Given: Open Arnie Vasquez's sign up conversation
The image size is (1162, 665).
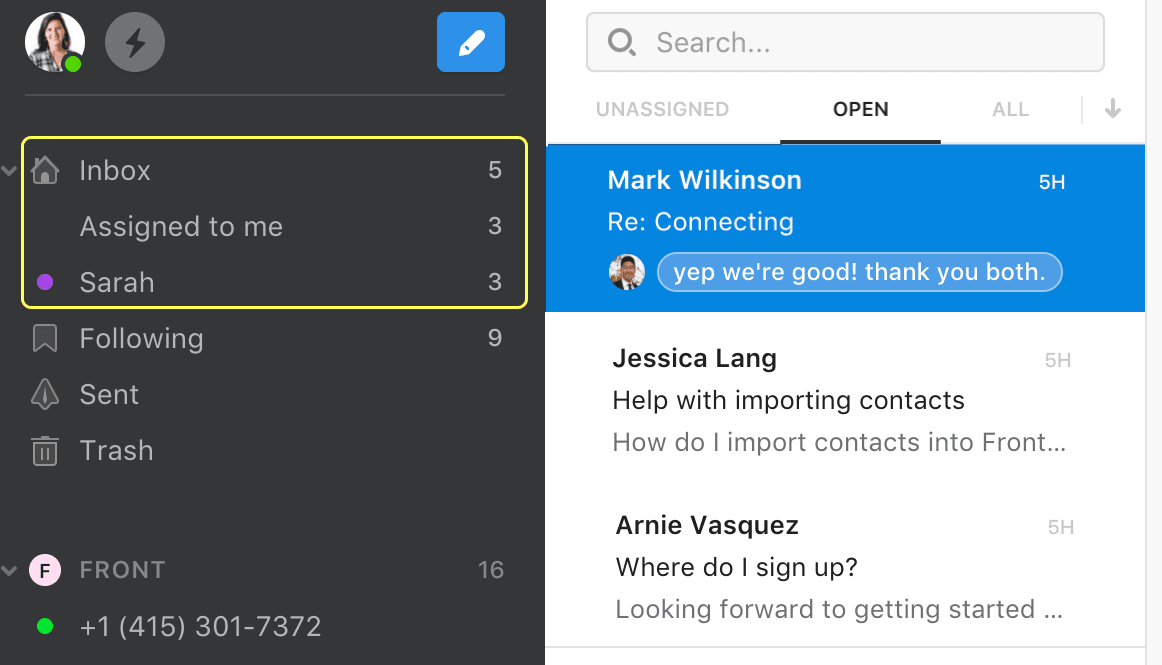Looking at the screenshot, I should pyautogui.click(x=846, y=566).
